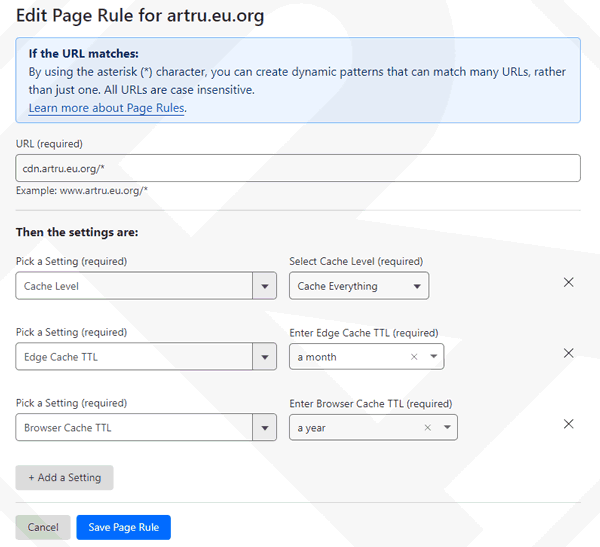Click the URL input field with cdn.artru.eu.org/*
This screenshot has height=547, width=600.
(x=298, y=168)
